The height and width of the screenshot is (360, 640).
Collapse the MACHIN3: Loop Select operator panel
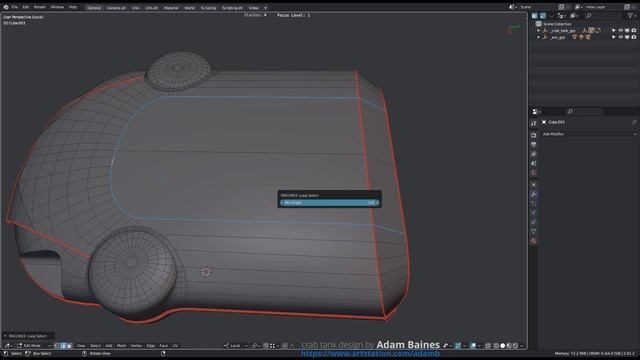tap(6, 336)
